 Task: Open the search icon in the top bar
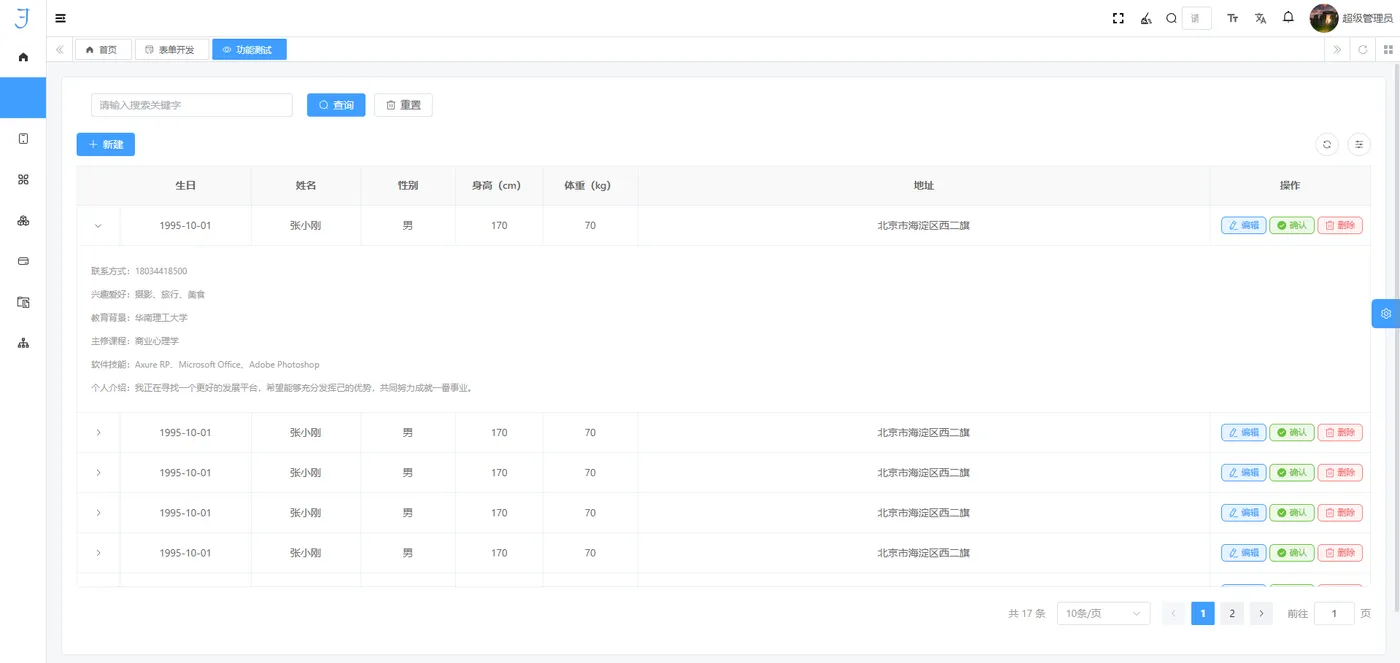point(1170,18)
